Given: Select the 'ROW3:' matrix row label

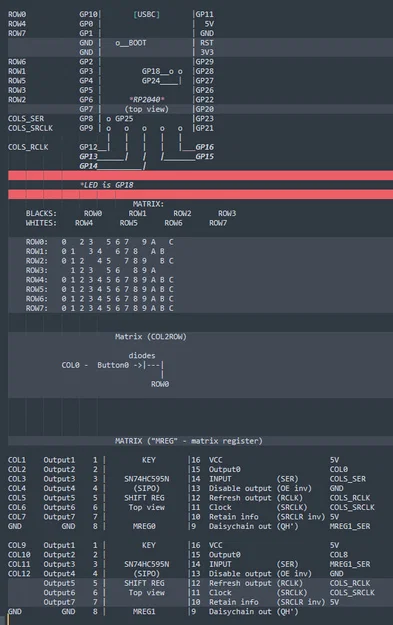Looking at the screenshot, I should tap(37, 271).
